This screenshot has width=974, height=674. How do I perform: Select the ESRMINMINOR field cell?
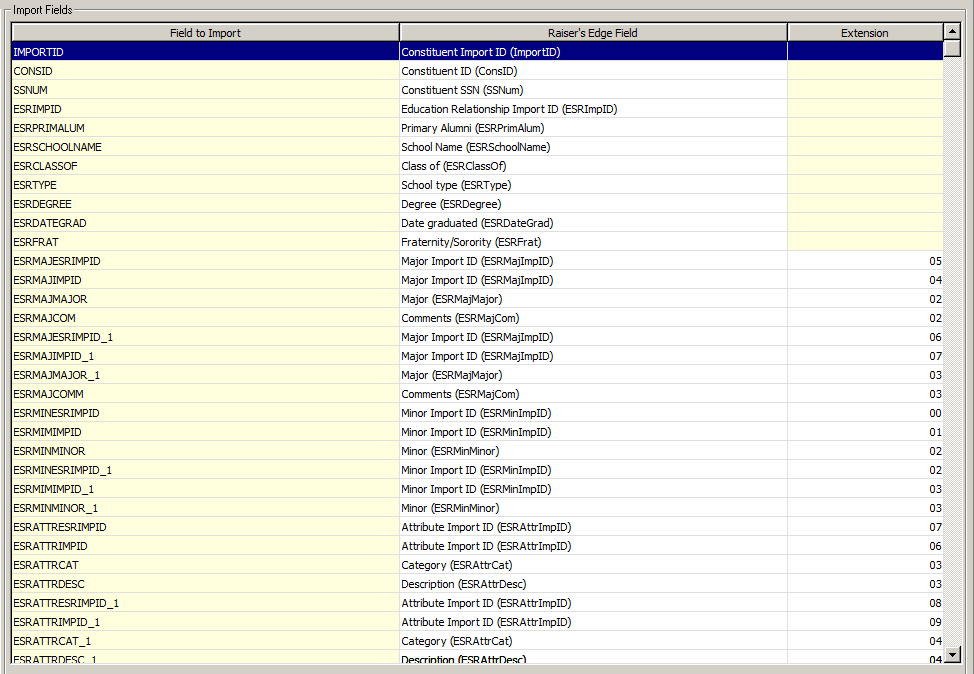point(205,451)
